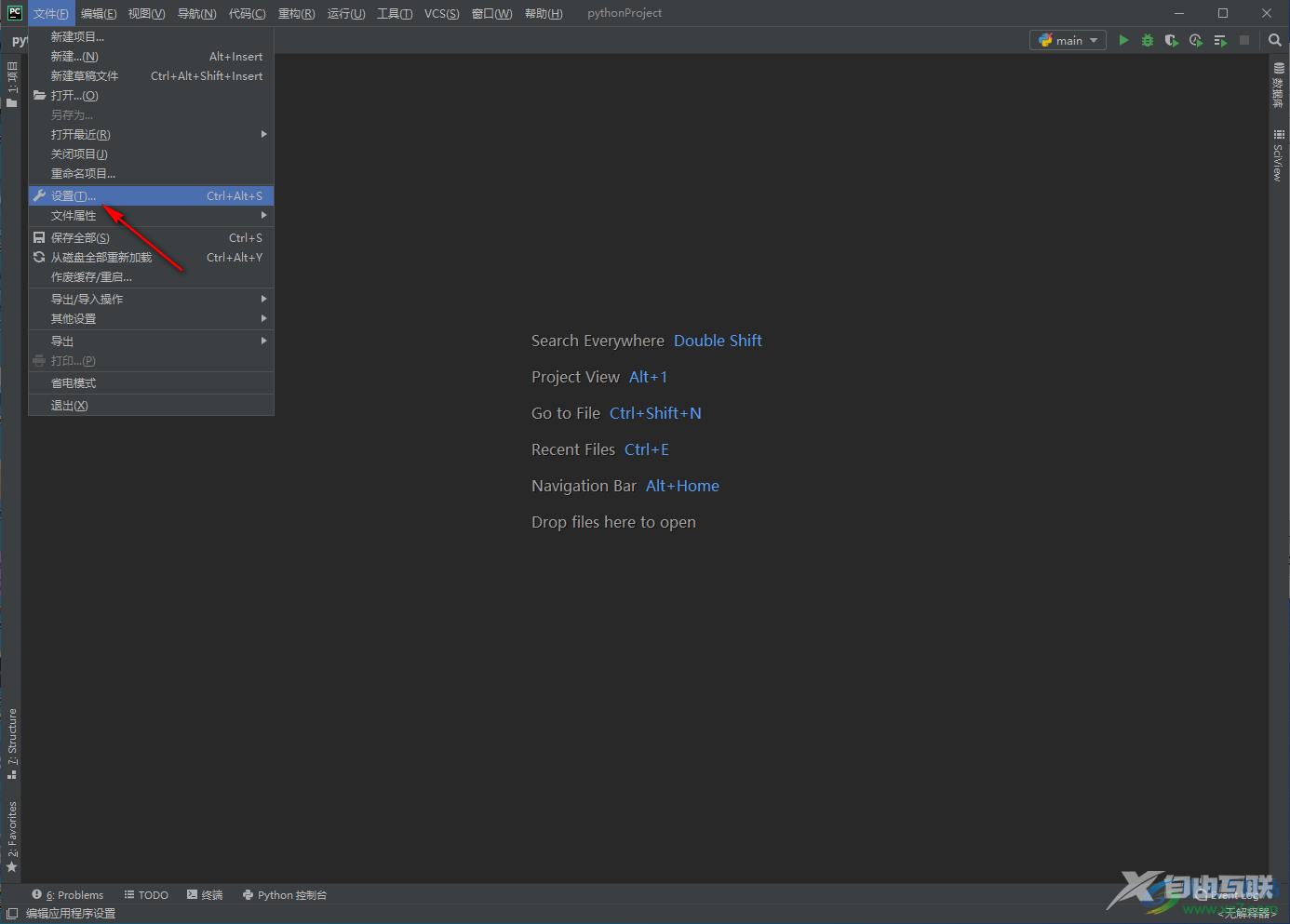The width and height of the screenshot is (1290, 924).
Task: Open the 窗口(W) menu
Action: click(x=491, y=13)
